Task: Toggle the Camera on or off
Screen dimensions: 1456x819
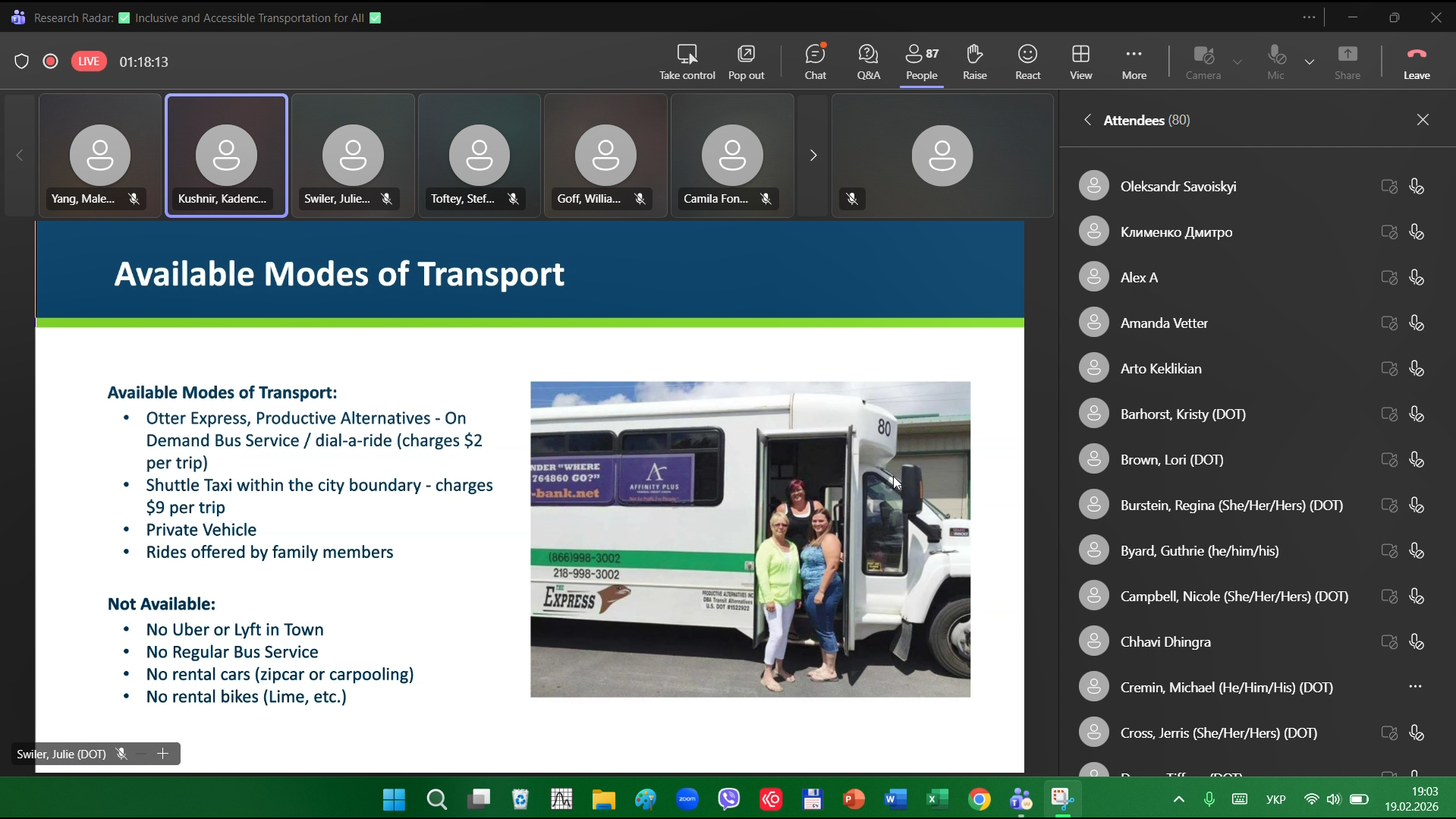Action: (1203, 61)
